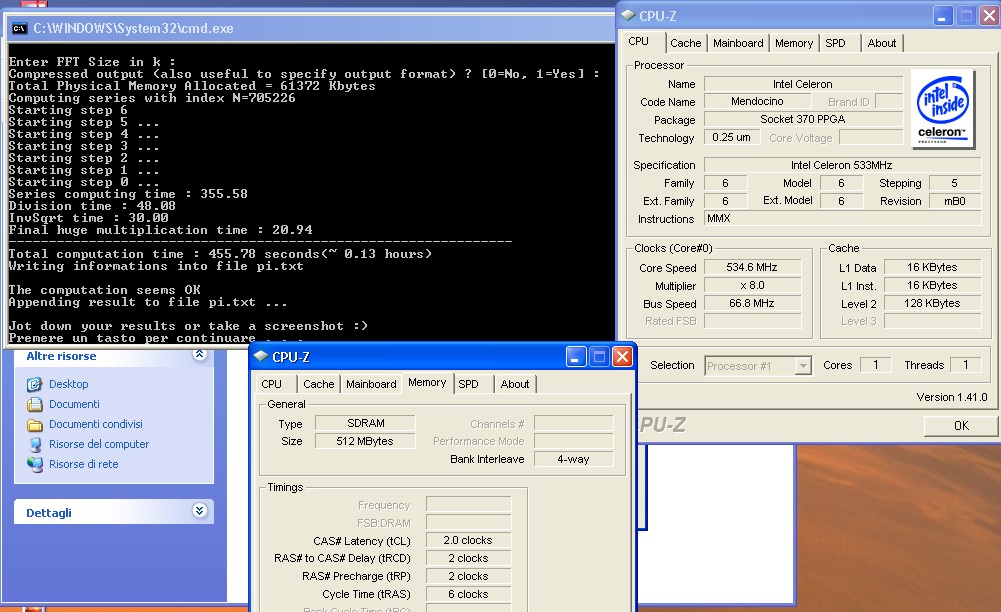Click the Bus Speed value 66.8 MHz

[752, 303]
